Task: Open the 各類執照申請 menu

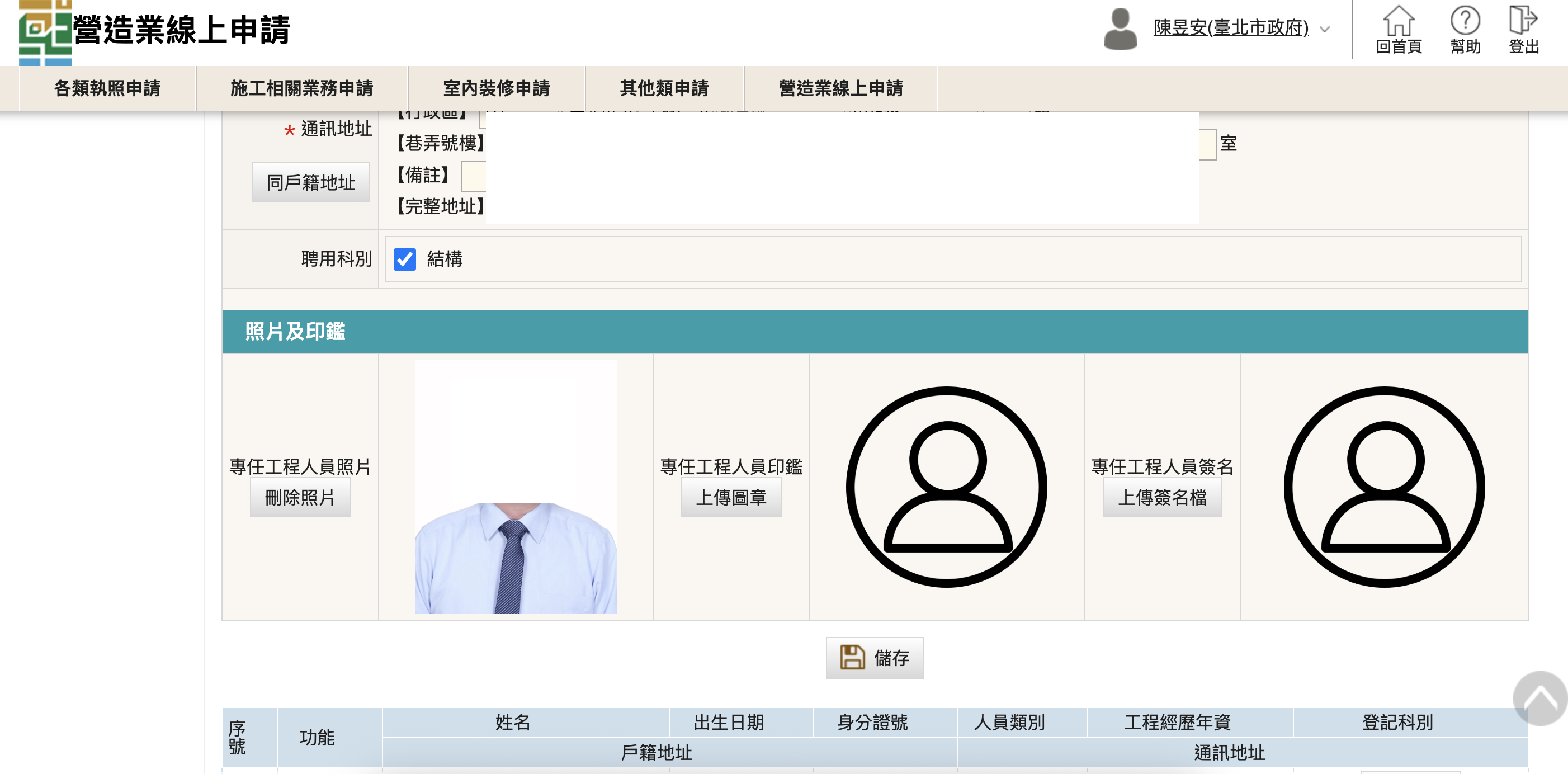Action: pos(107,88)
